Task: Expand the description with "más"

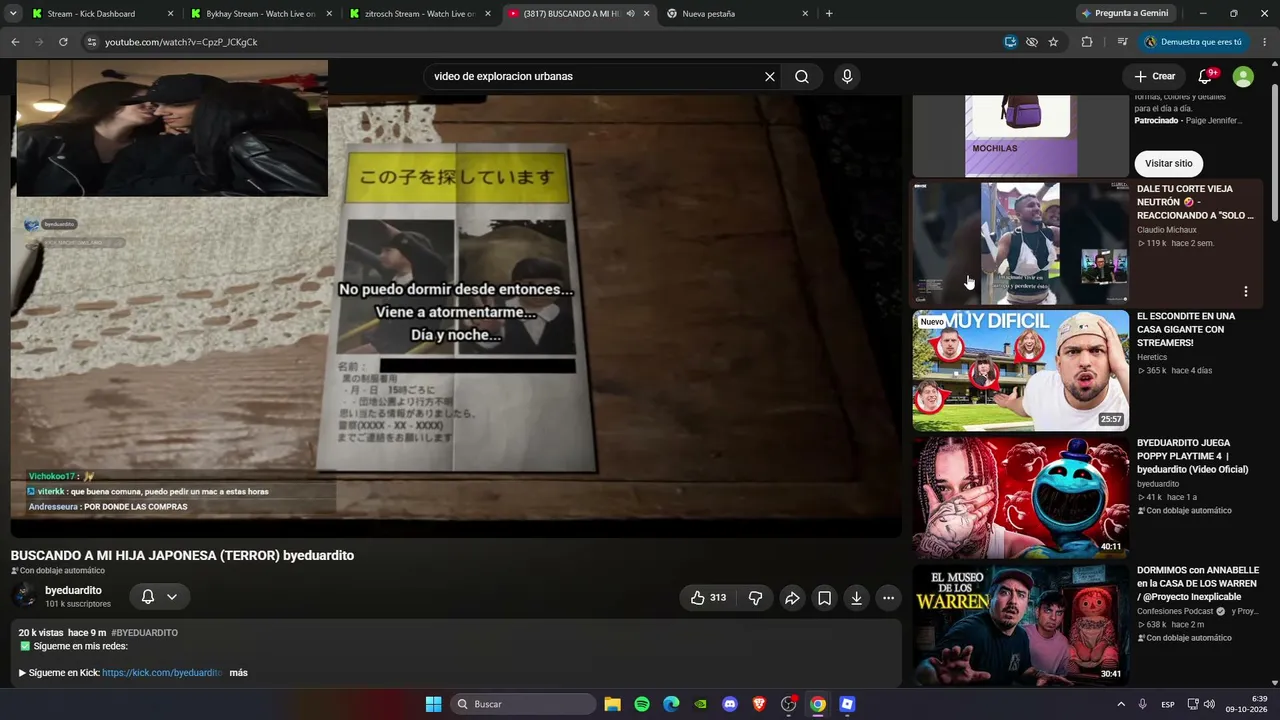Action: [238, 673]
